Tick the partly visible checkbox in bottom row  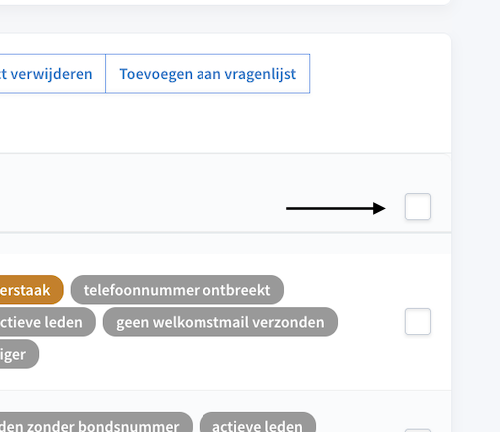click(418, 430)
